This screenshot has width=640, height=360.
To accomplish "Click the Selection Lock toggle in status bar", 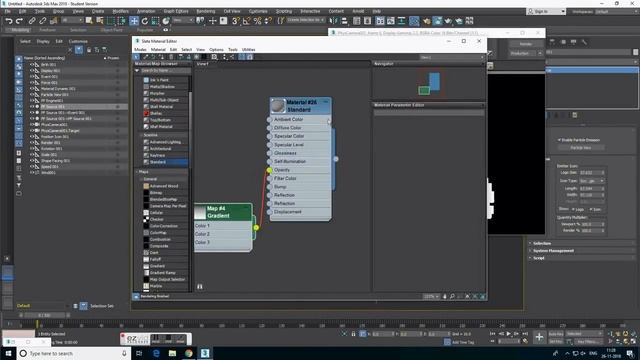I will pos(353,334).
